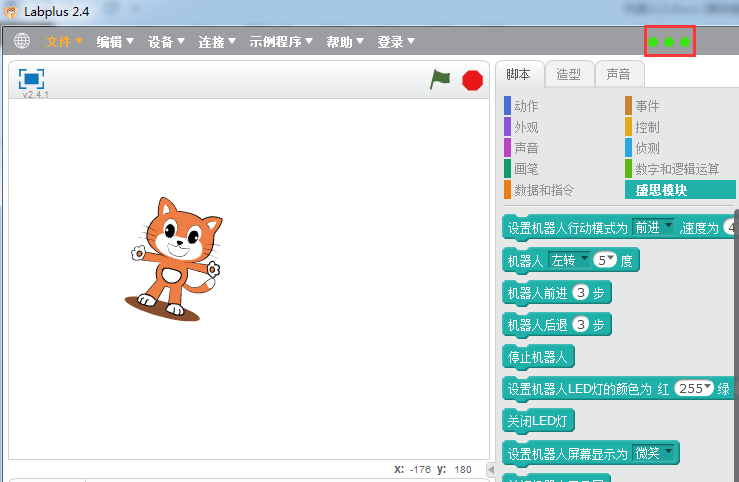Click the 机器人后退 block label
The height and width of the screenshot is (482, 739).
pos(537,325)
